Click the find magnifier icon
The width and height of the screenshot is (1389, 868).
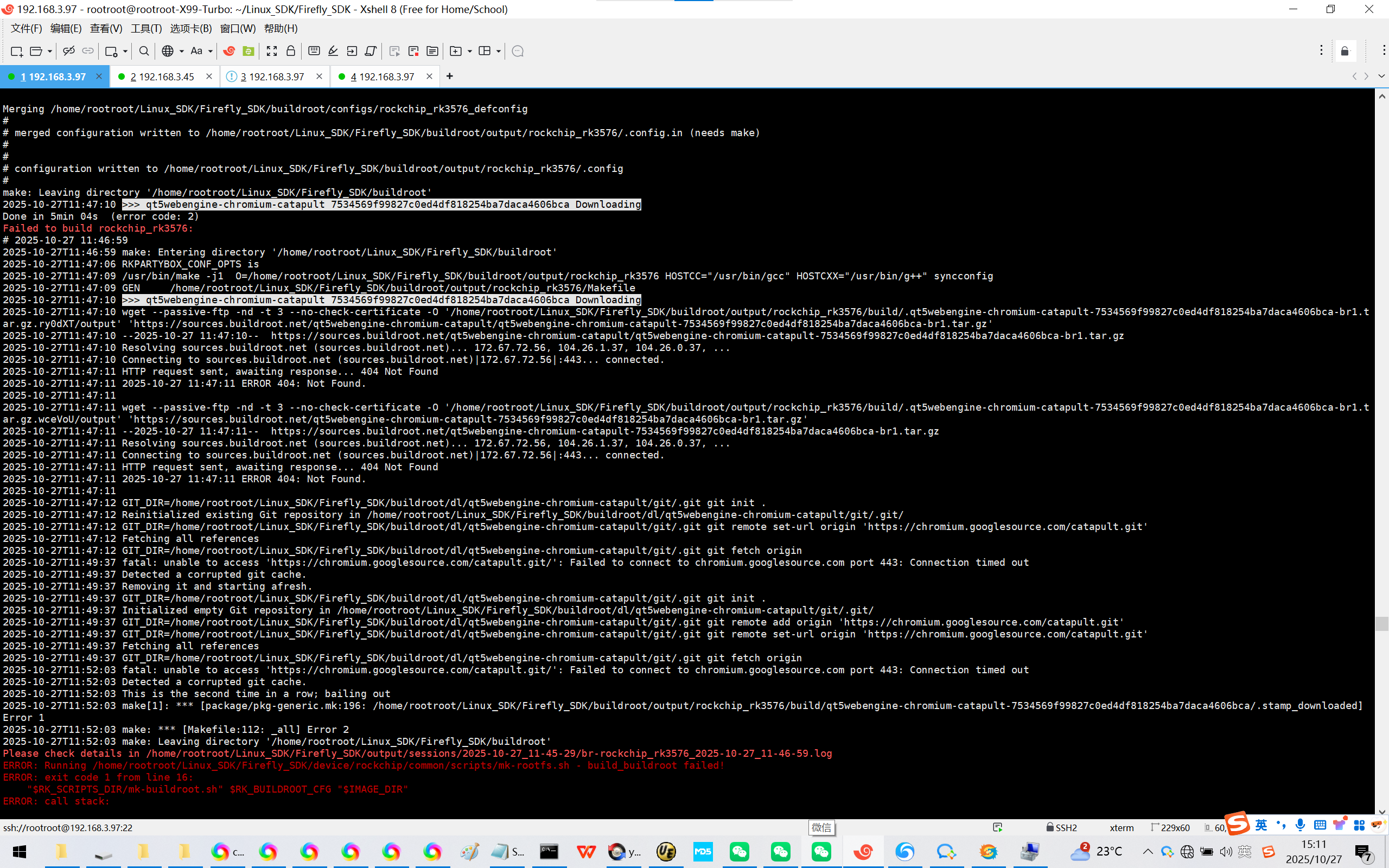pos(144,51)
